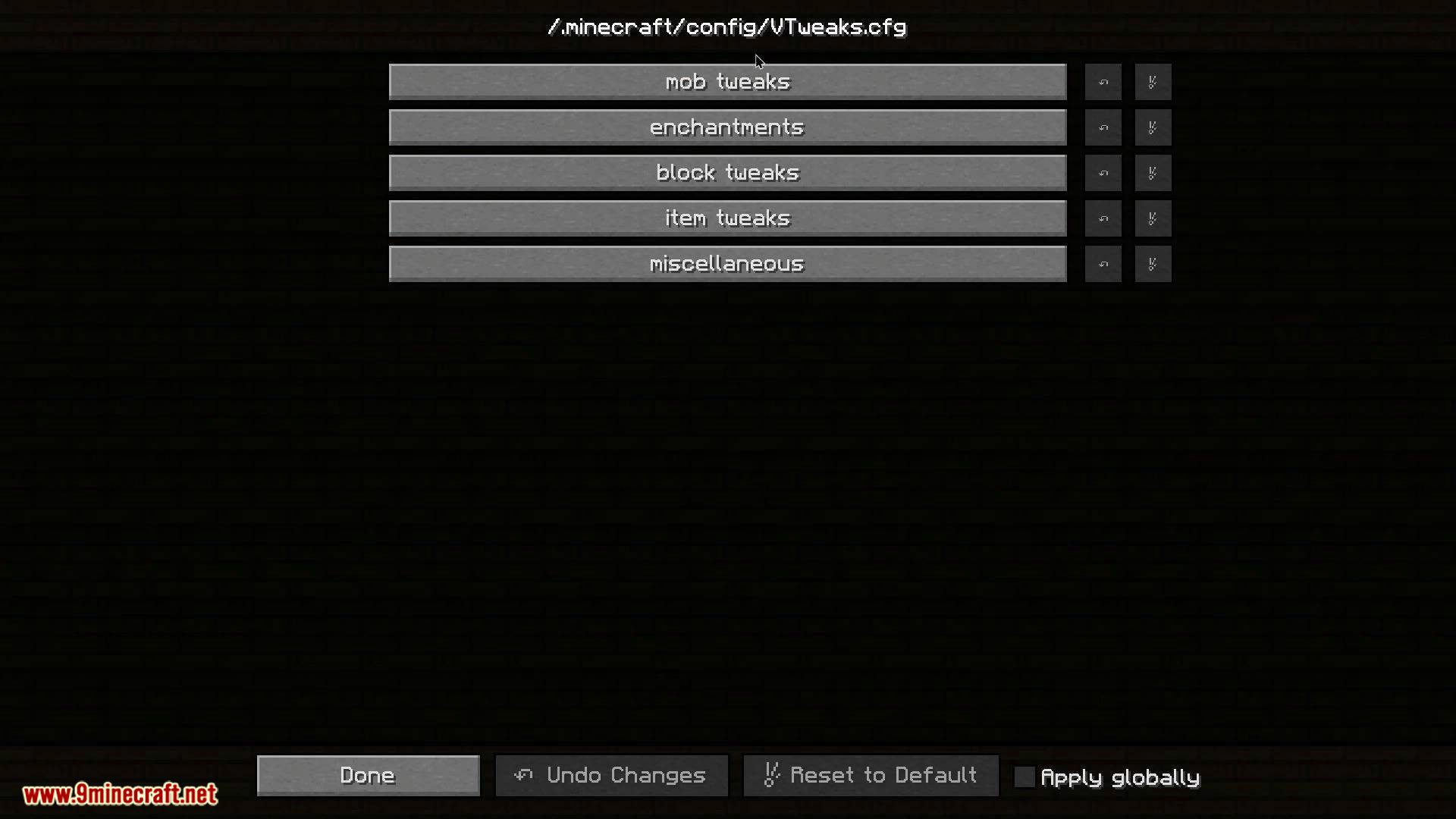This screenshot has width=1456, height=819.
Task: Select the block tweaks section
Action: pyautogui.click(x=727, y=172)
